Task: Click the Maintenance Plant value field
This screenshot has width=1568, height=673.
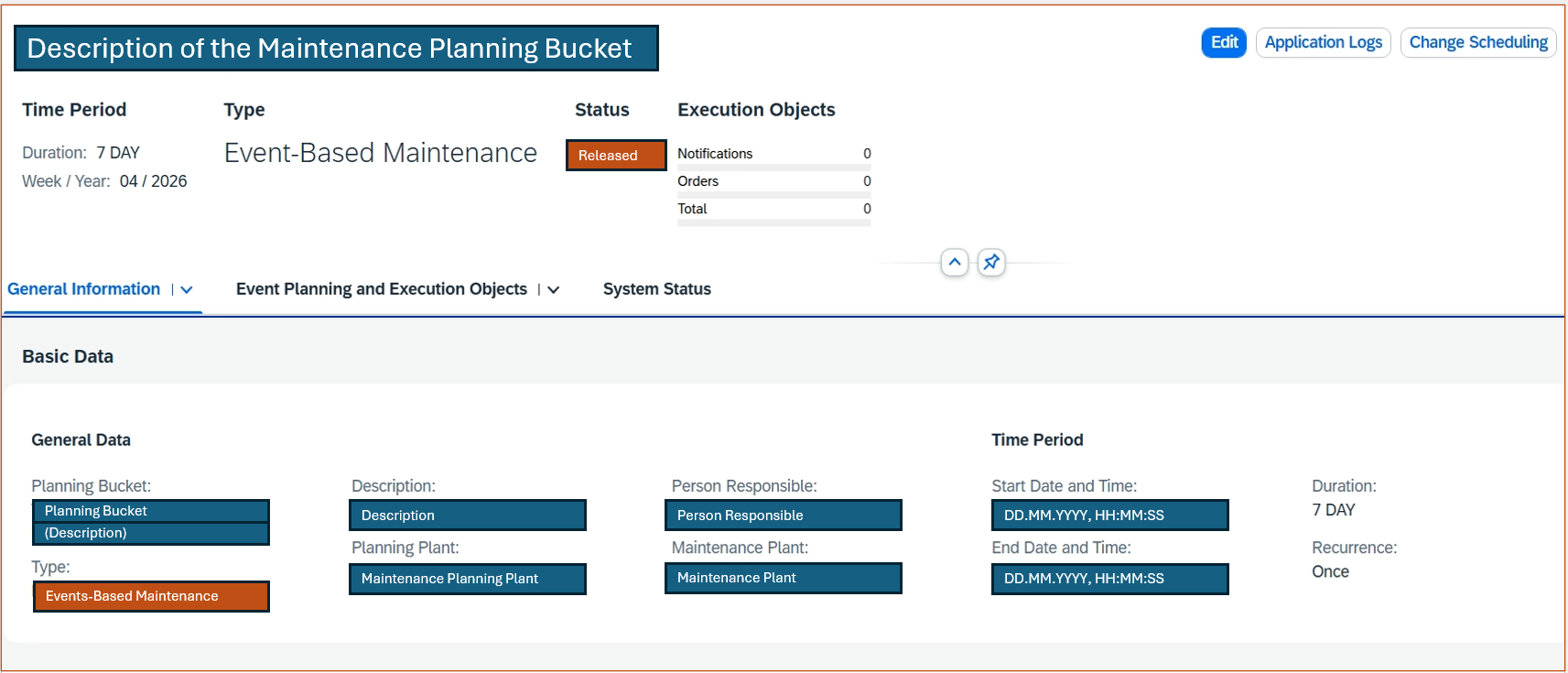Action: point(783,578)
